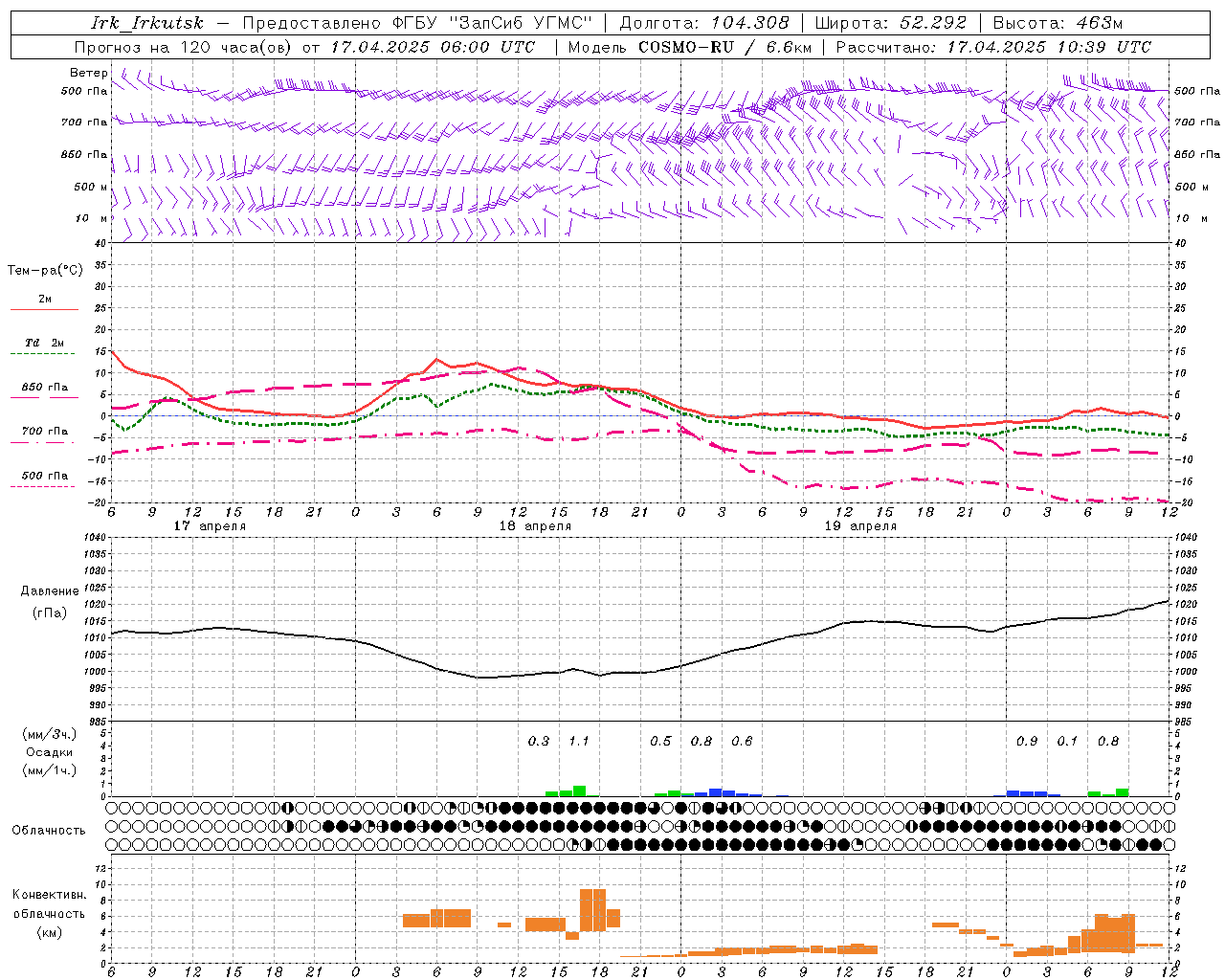1225x980 pixels.
Task: Click the (мм/3ч.) precipitation unit label
Action: pos(50,735)
